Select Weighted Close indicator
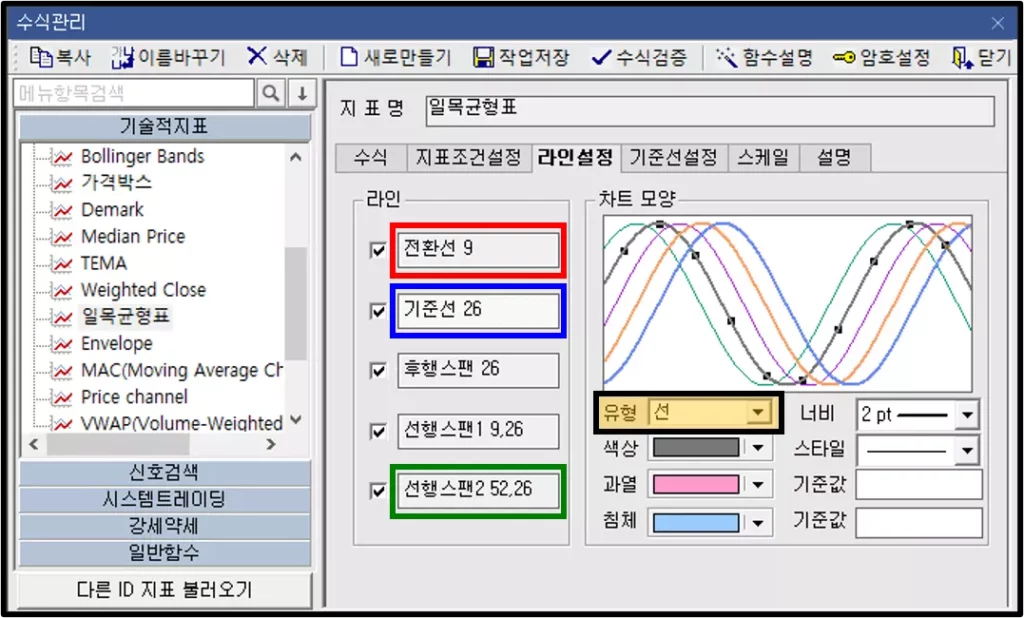This screenshot has height=618, width=1024. [x=143, y=290]
